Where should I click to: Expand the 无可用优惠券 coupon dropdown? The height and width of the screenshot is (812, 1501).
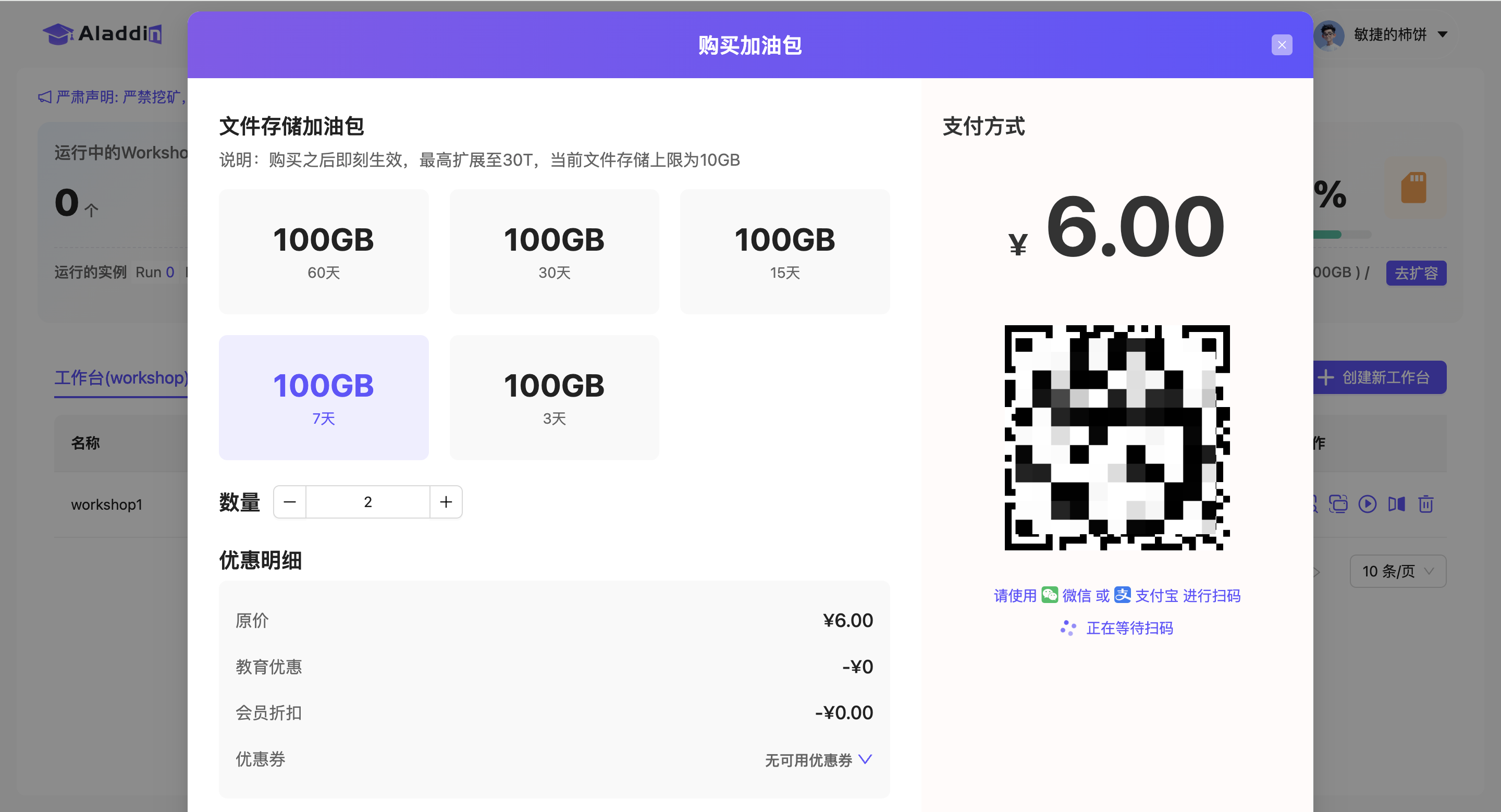818,759
